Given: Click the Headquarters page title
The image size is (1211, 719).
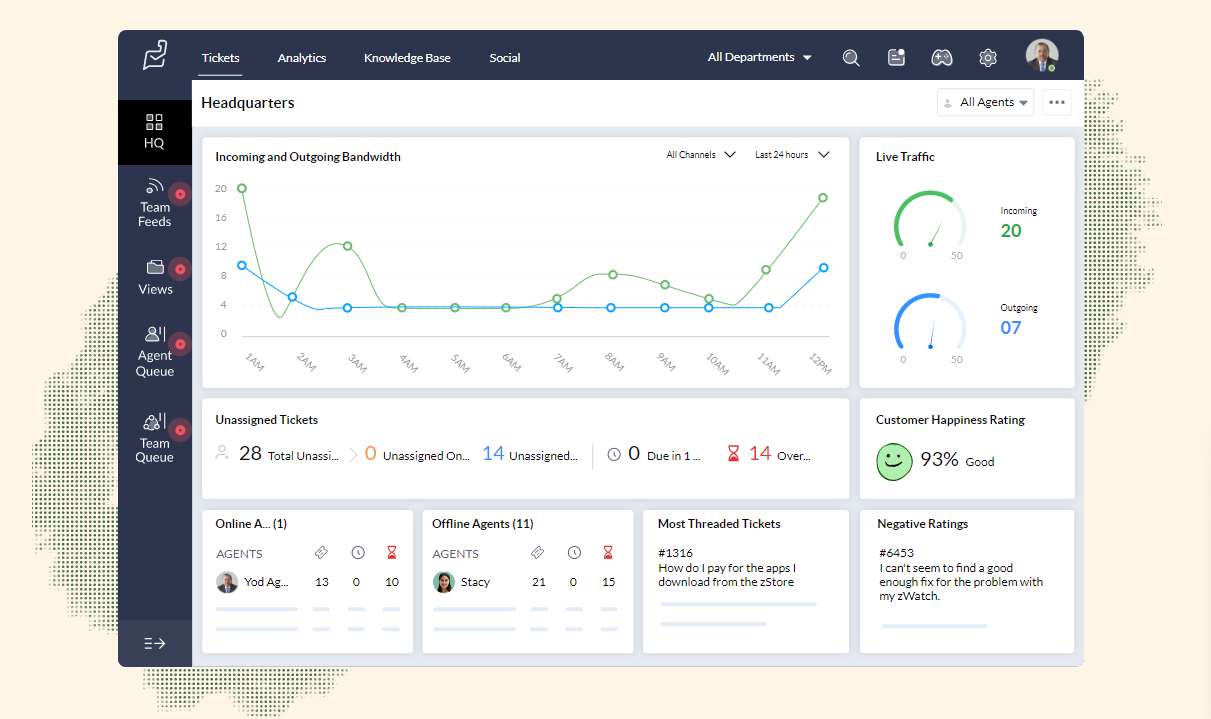Looking at the screenshot, I should coord(248,103).
